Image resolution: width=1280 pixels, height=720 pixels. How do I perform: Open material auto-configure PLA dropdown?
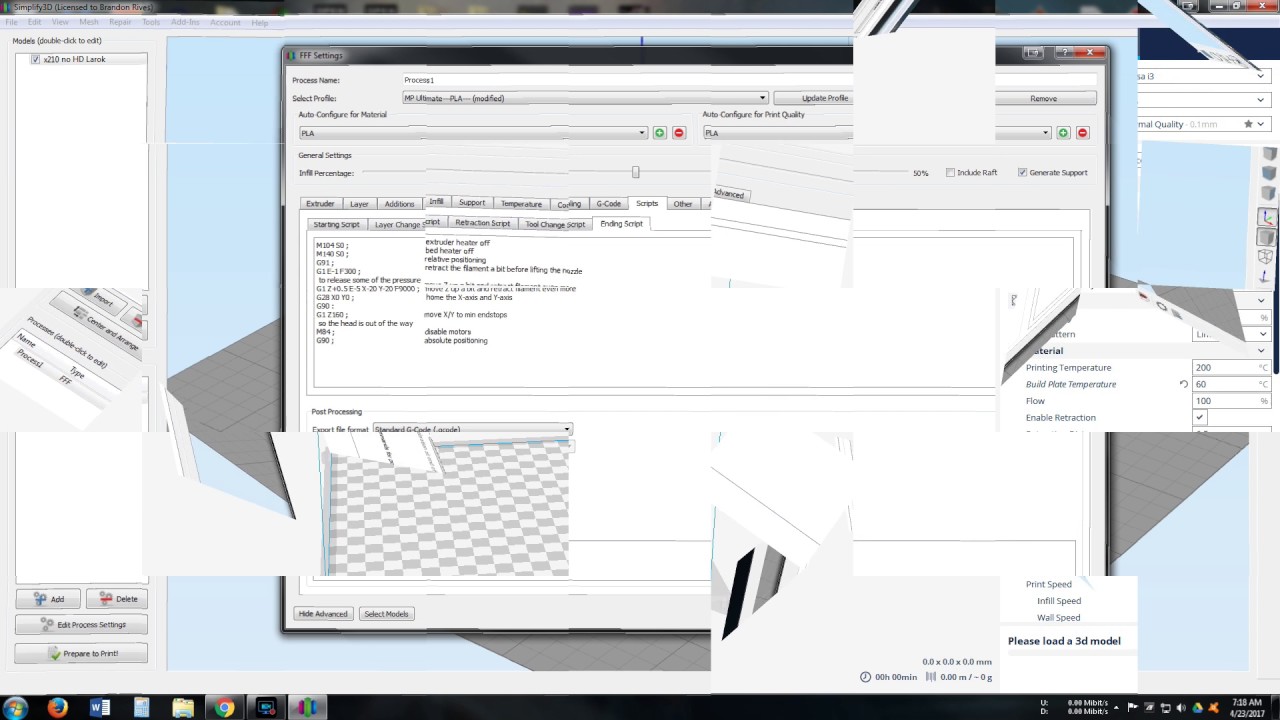tap(473, 133)
